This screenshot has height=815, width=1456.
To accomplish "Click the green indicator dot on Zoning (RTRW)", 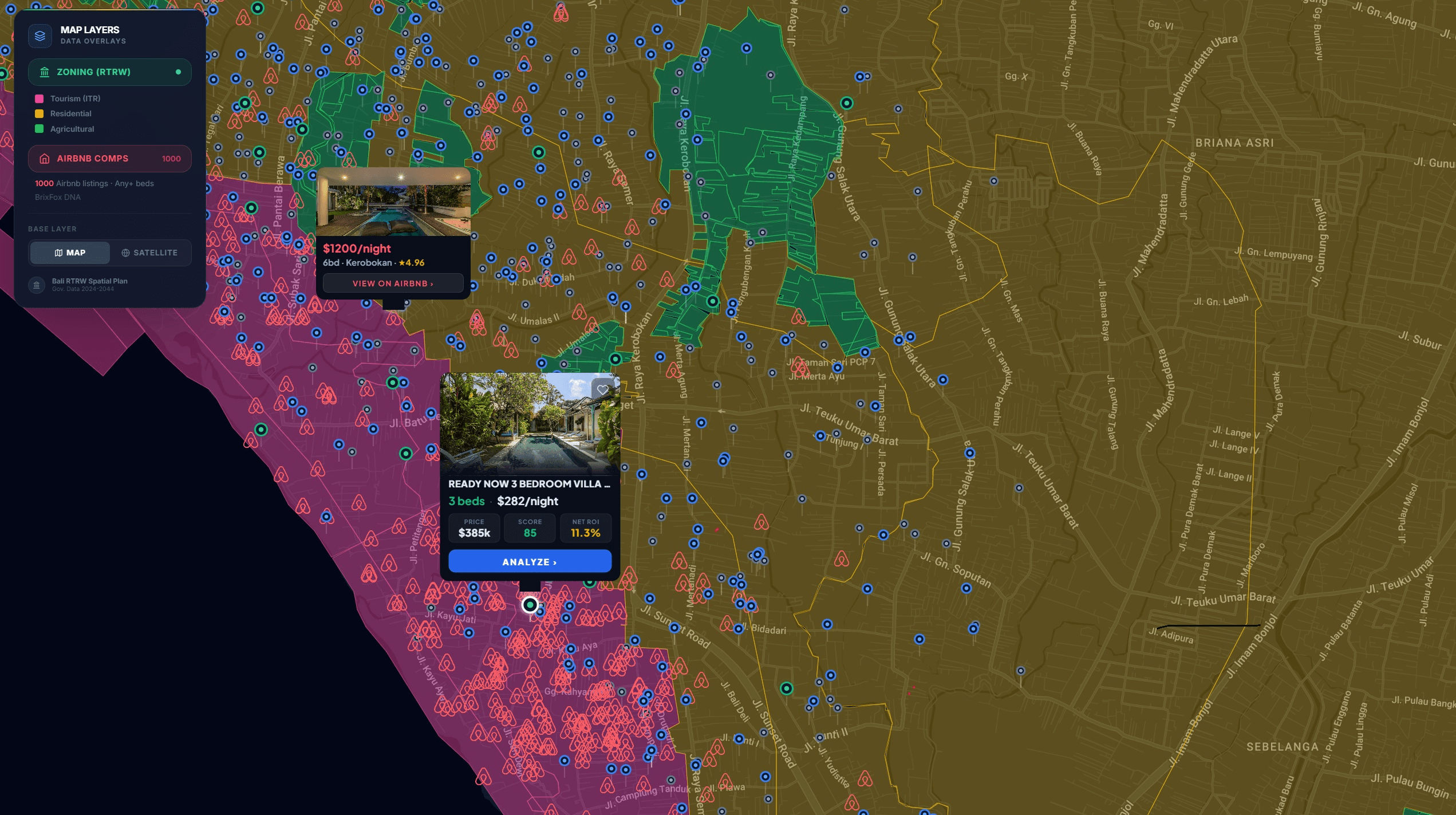I will (x=179, y=72).
